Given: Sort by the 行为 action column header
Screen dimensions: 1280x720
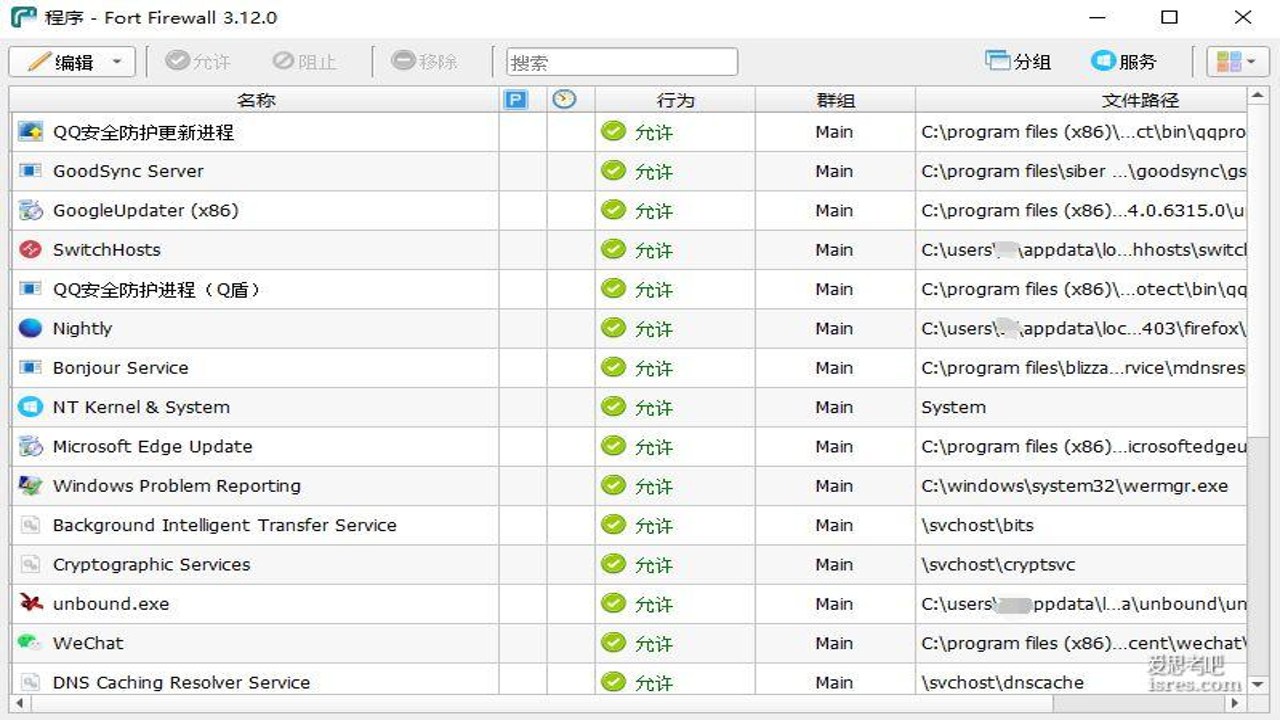Looking at the screenshot, I should pos(675,100).
